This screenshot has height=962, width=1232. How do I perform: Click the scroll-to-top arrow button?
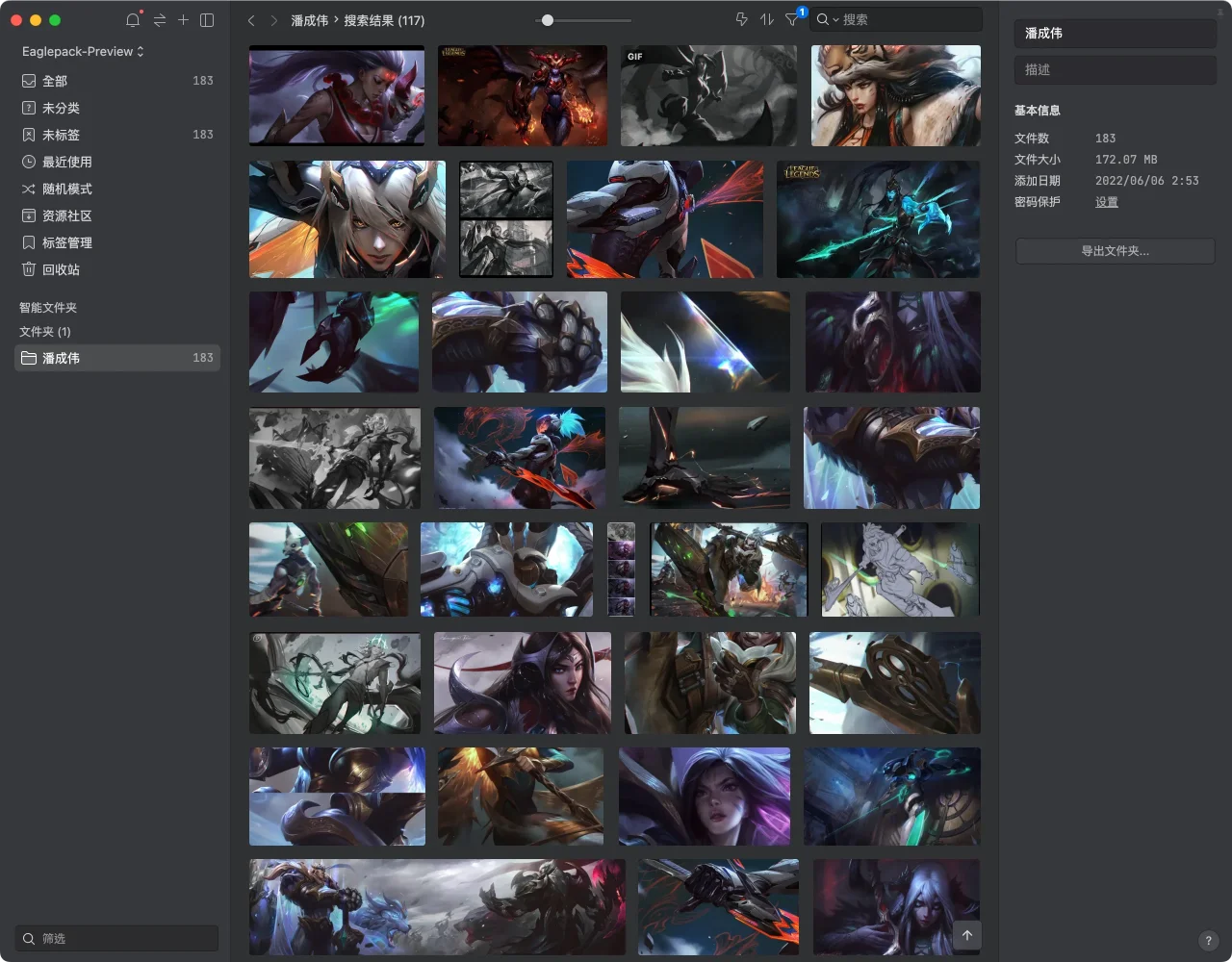(x=967, y=934)
